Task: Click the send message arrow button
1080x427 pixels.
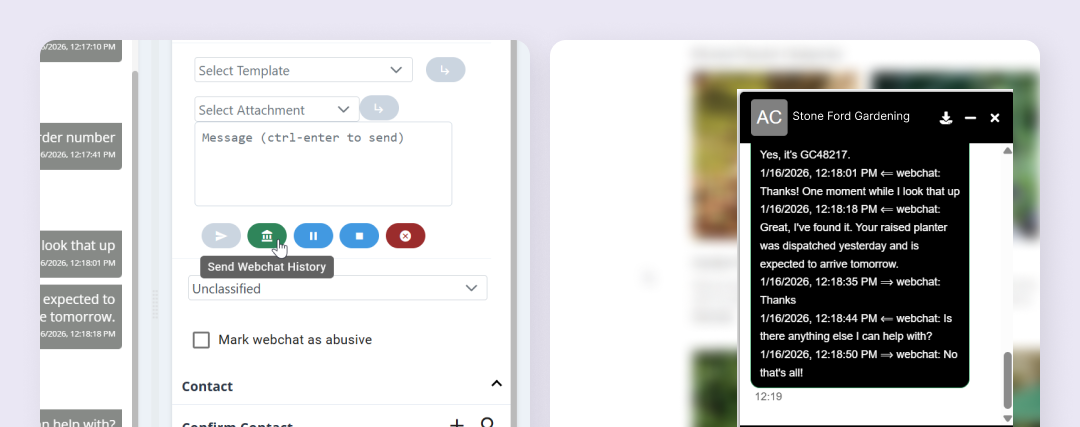Action: click(221, 236)
